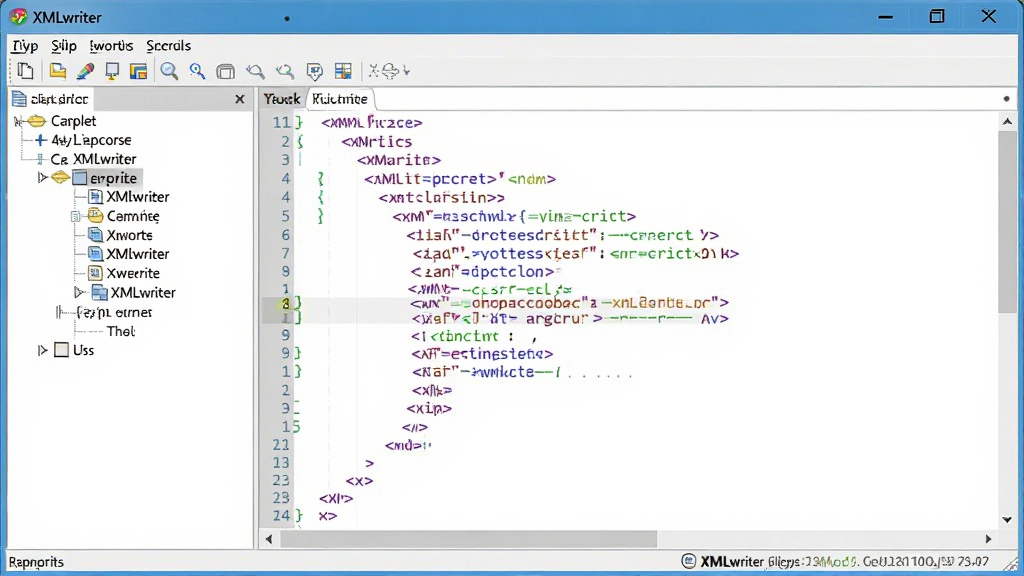Select the colored highlighter pen tool
The image size is (1024, 576).
pyautogui.click(x=85, y=71)
